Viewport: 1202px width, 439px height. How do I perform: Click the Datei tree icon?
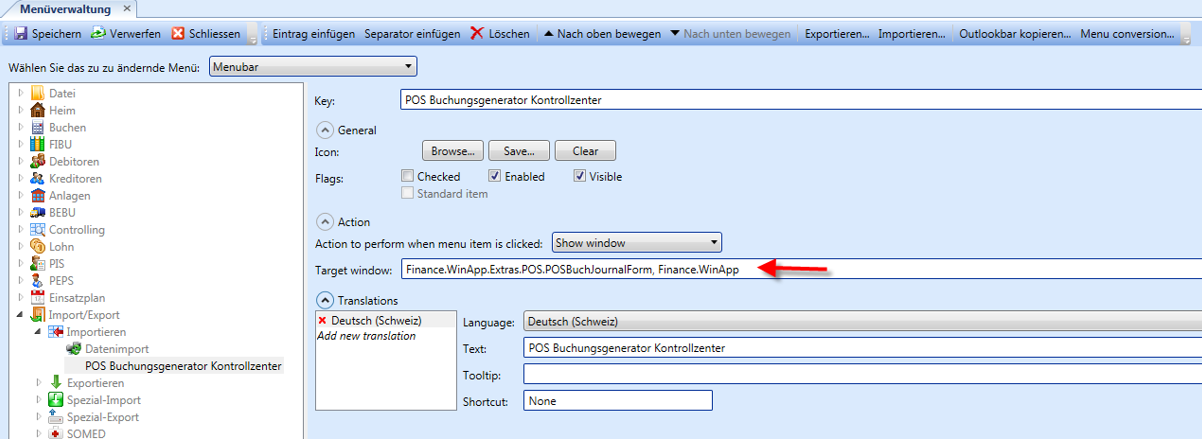point(38,93)
